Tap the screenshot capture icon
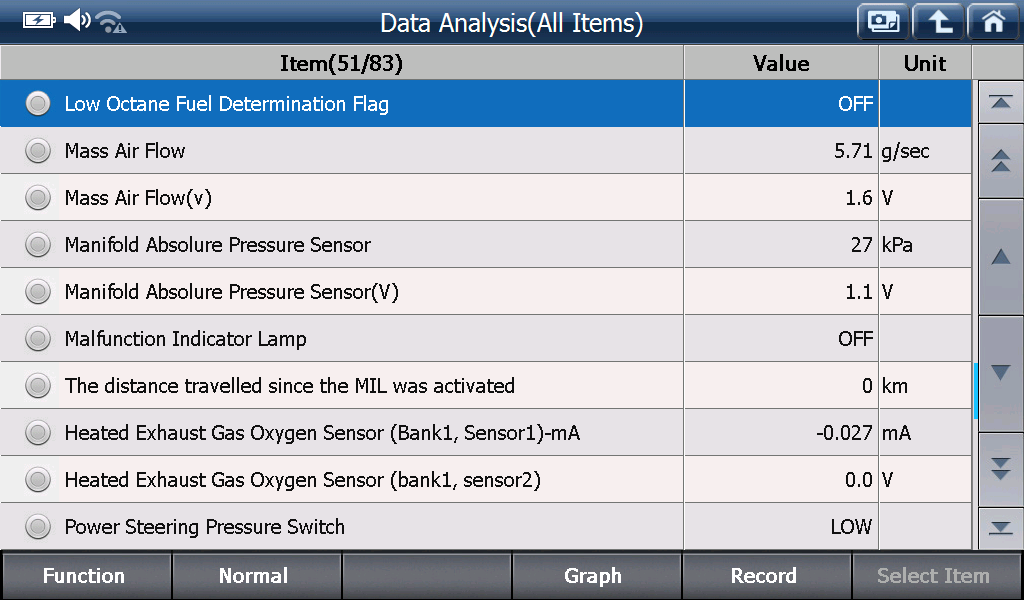Viewport: 1024px width, 600px height. pyautogui.click(x=883, y=22)
